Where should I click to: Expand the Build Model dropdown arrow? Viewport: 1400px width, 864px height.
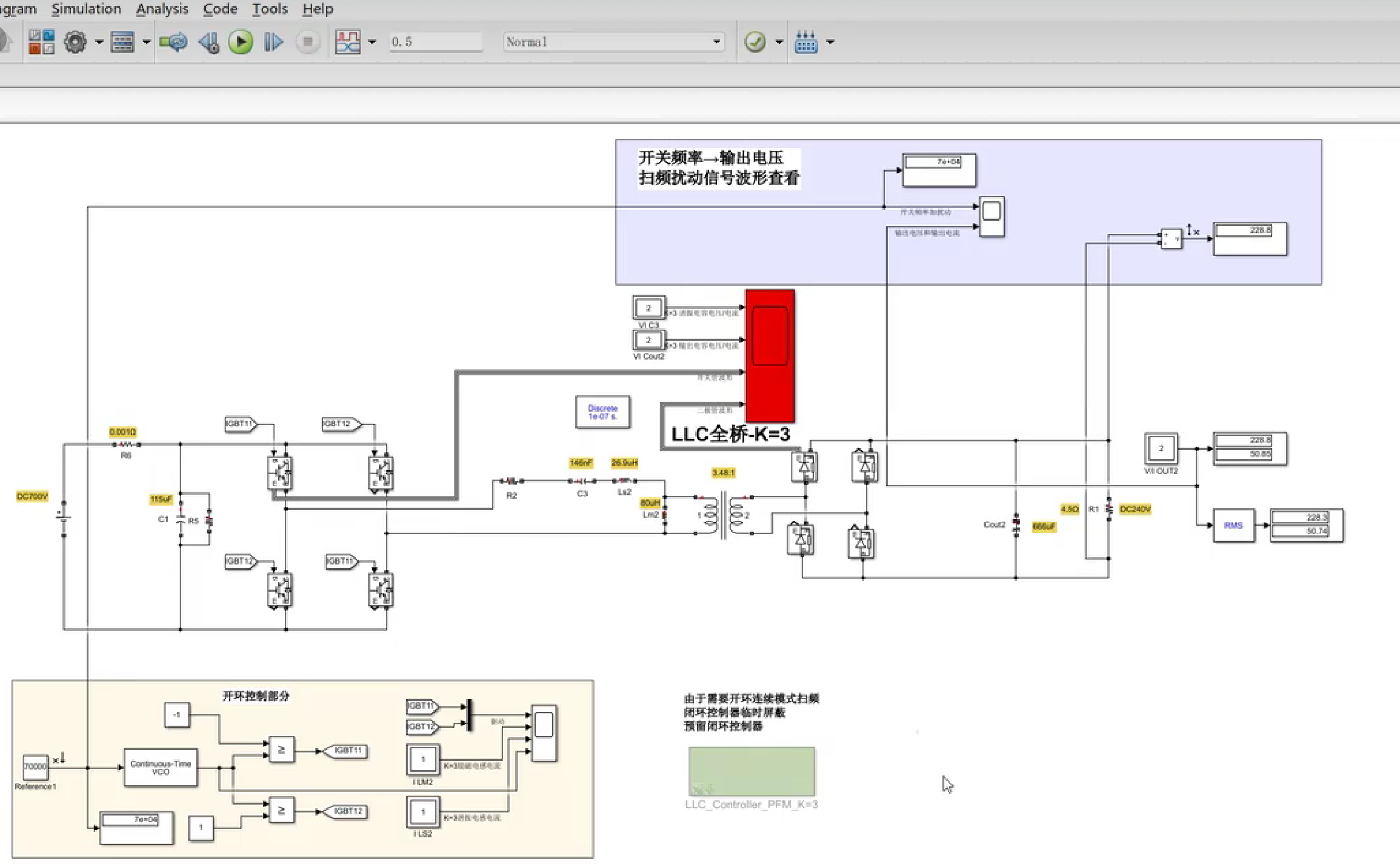tap(830, 42)
